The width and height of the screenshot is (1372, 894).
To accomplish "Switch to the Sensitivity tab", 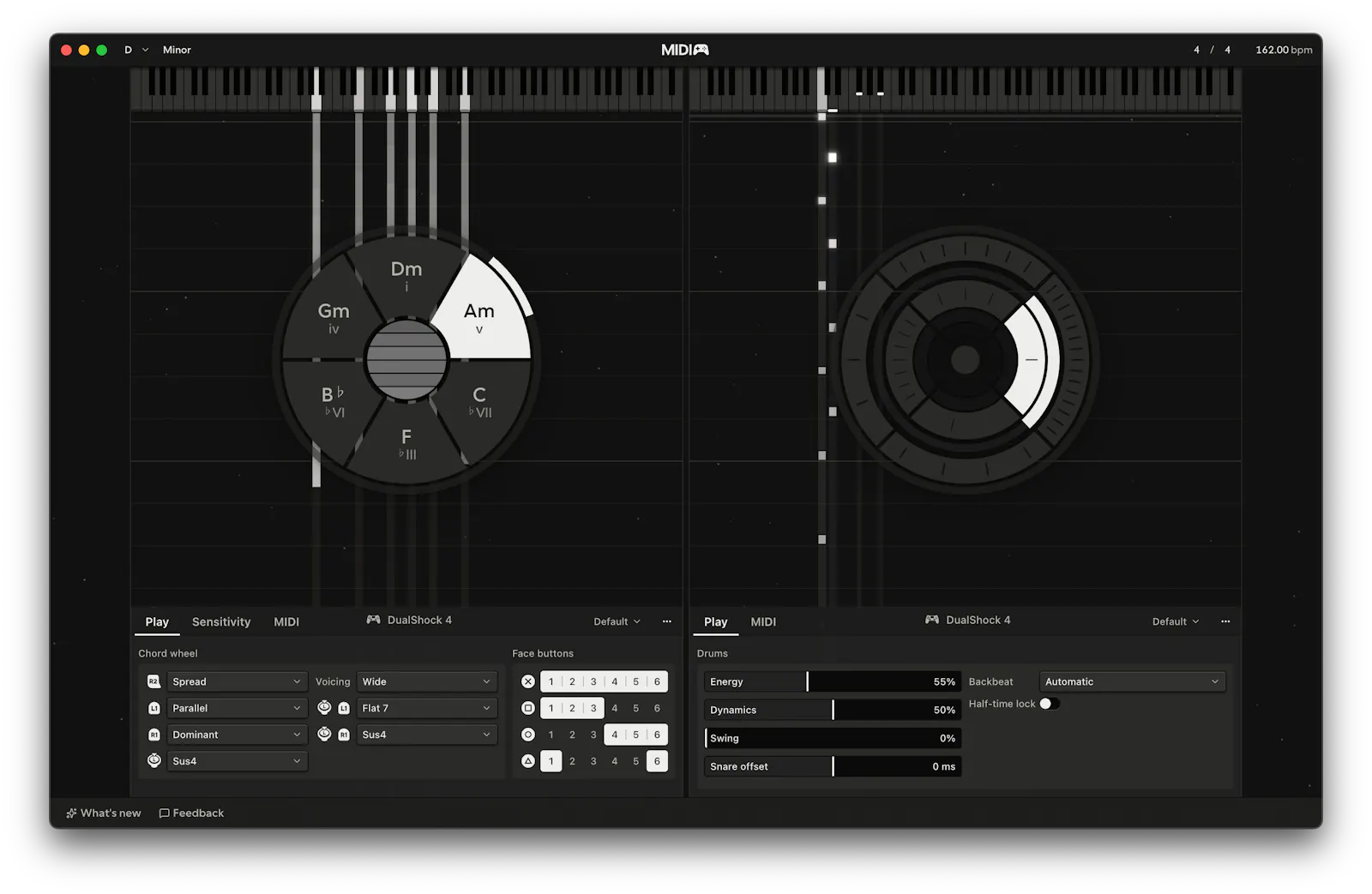I will tap(221, 622).
